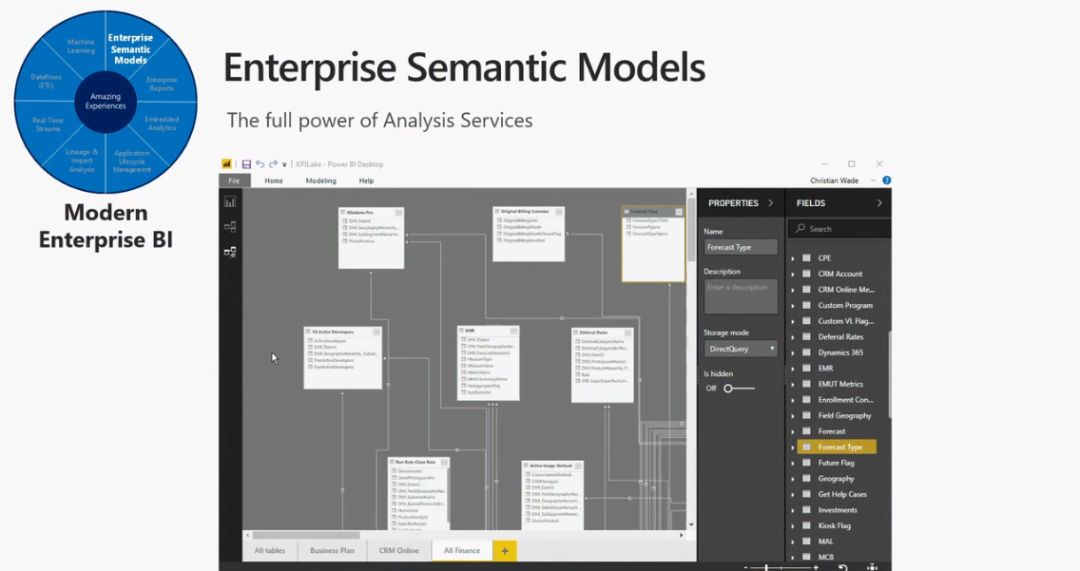Click the blue help question mark icon
The width and height of the screenshot is (1080, 571).
tap(886, 180)
